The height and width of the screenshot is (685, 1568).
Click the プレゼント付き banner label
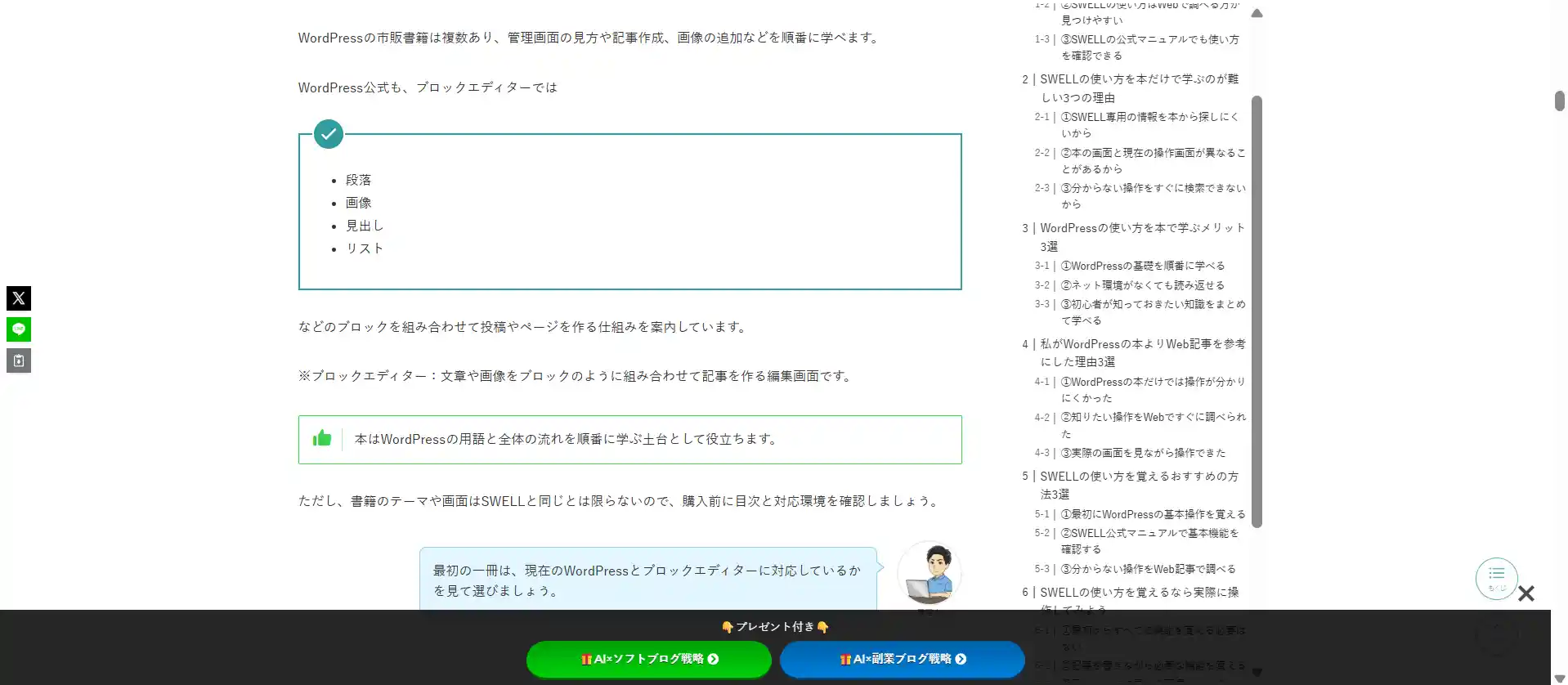775,627
